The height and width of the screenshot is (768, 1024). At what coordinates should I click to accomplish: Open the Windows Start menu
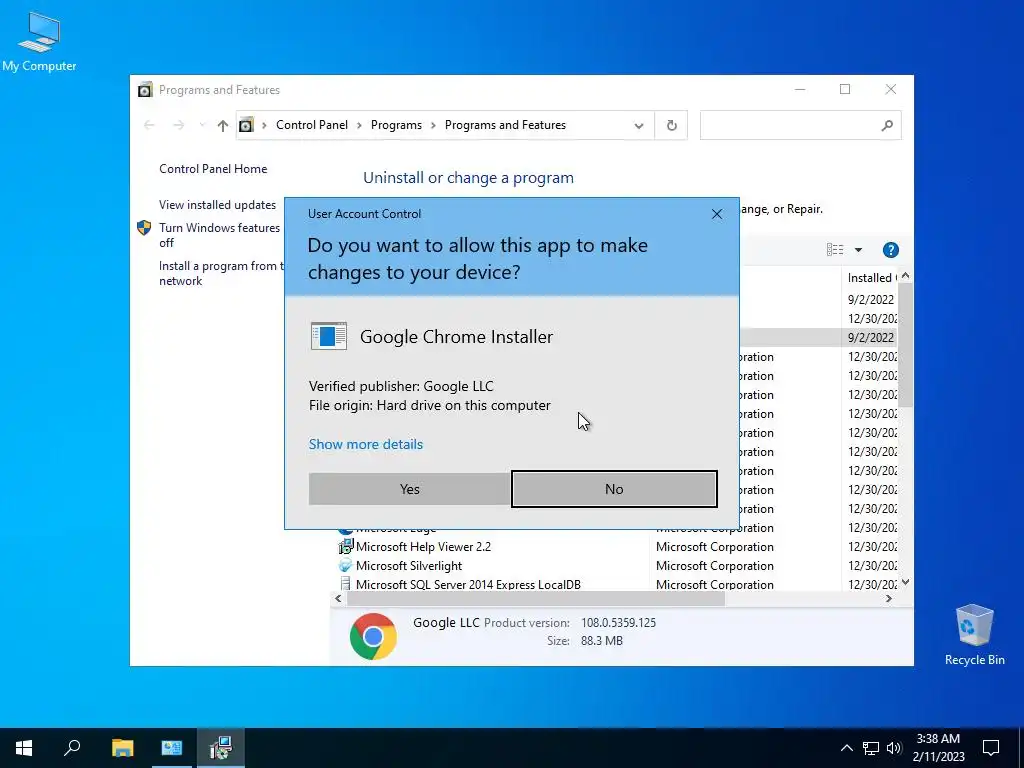(x=24, y=748)
